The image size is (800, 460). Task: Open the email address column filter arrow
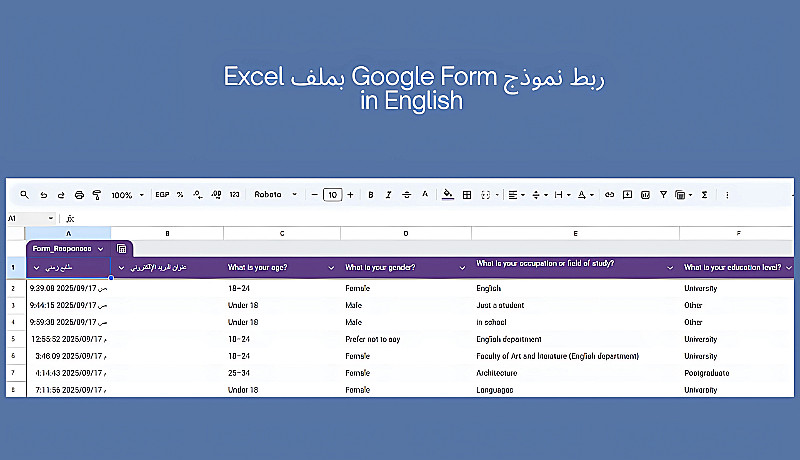click(x=121, y=268)
